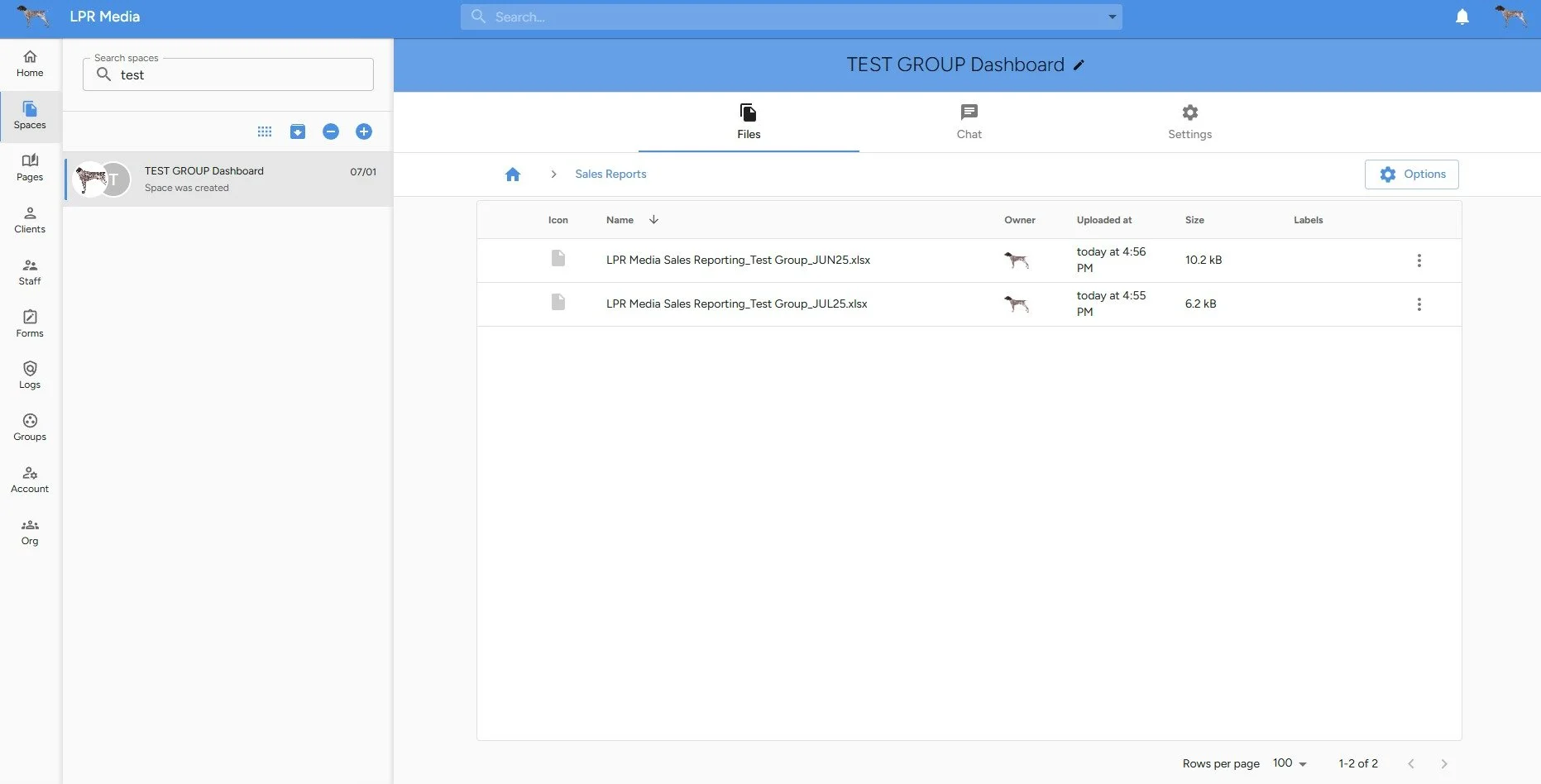This screenshot has width=1541, height=784.
Task: Click the Icon column header
Action: click(558, 220)
